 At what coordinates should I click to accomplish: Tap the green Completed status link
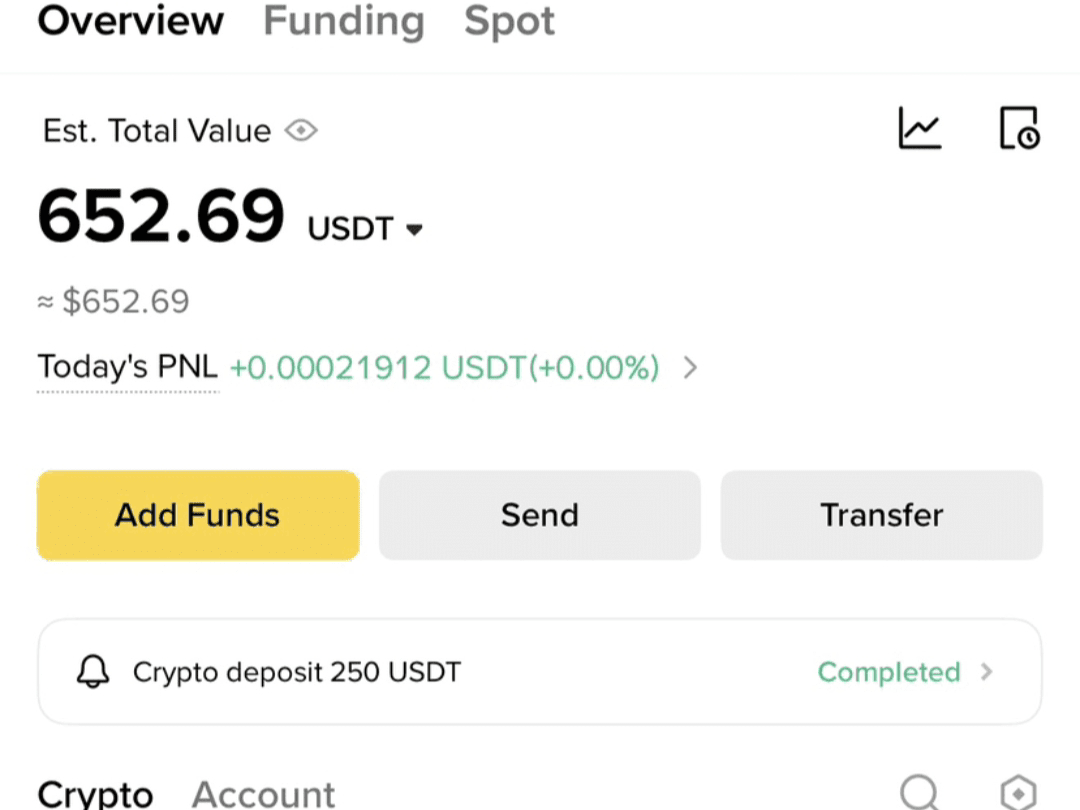[x=889, y=672]
